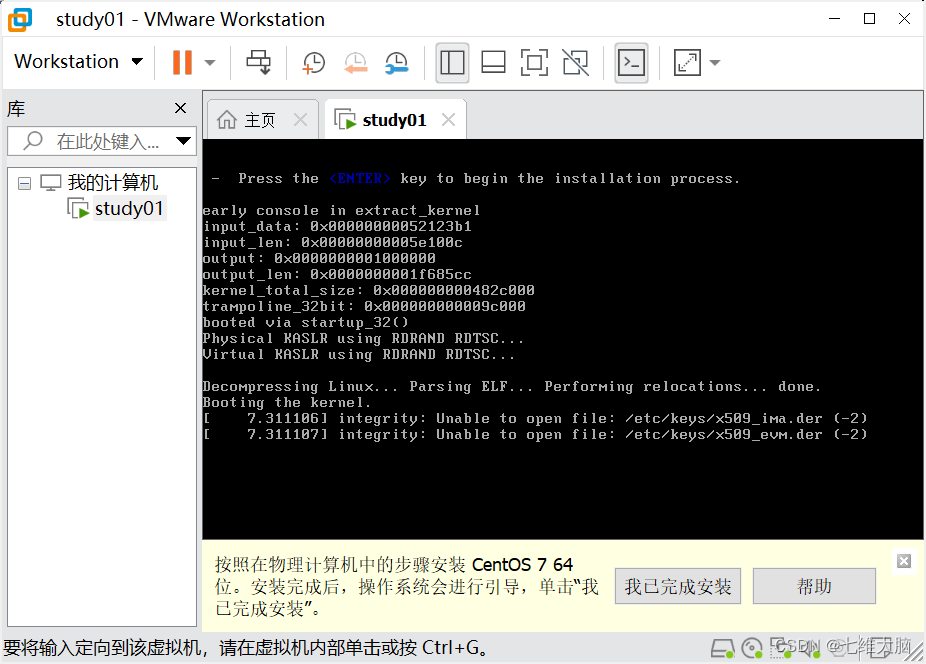Click the CD/DVD drive status icon
The width and height of the screenshot is (926, 664).
tap(752, 649)
